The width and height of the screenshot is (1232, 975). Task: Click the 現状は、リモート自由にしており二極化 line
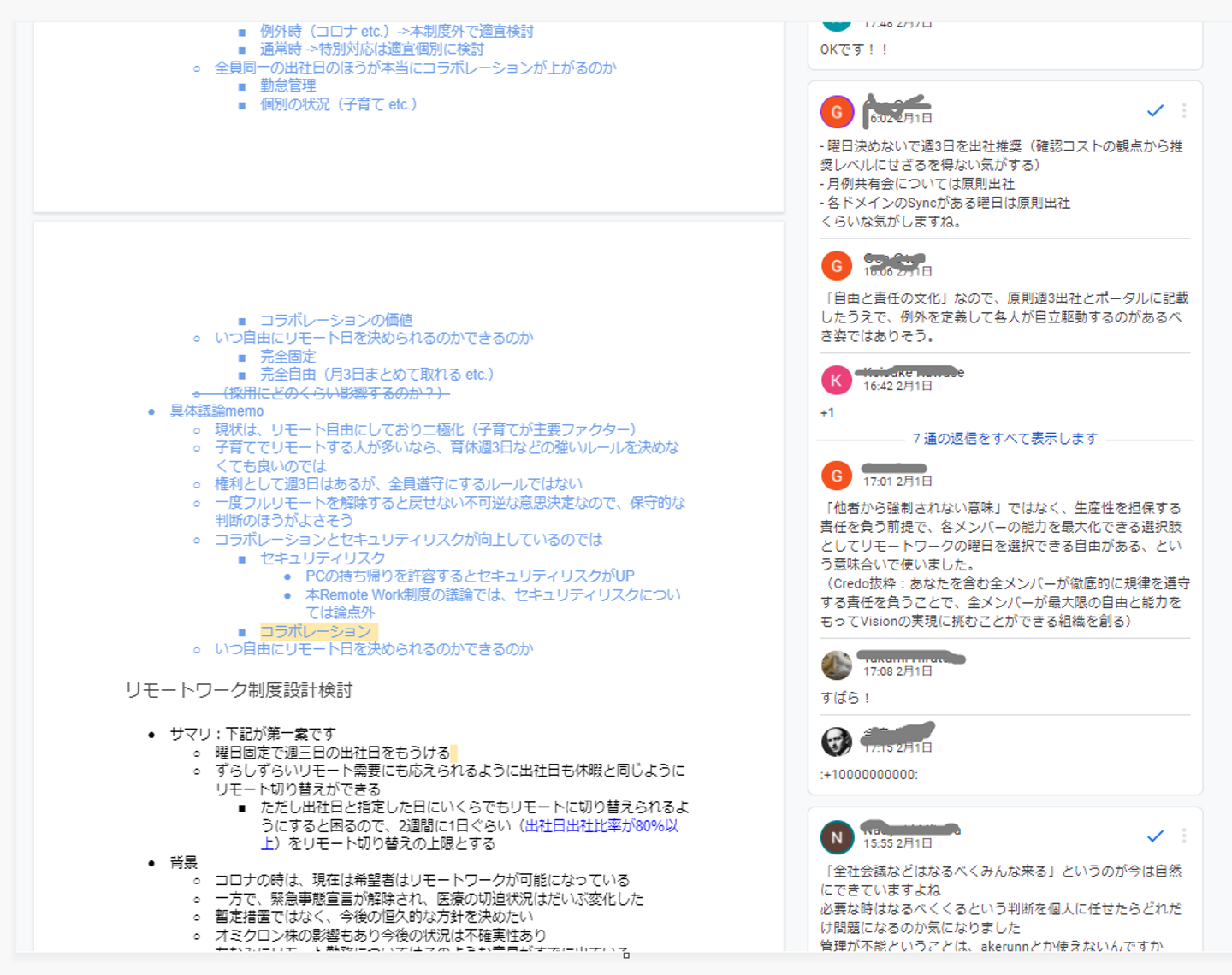(425, 429)
